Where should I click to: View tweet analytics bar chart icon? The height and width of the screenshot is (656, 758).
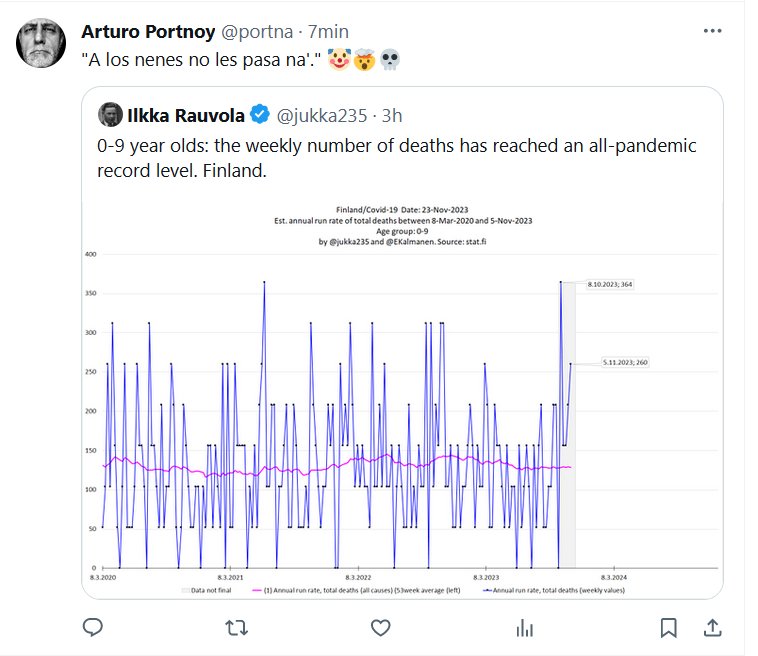pos(523,628)
